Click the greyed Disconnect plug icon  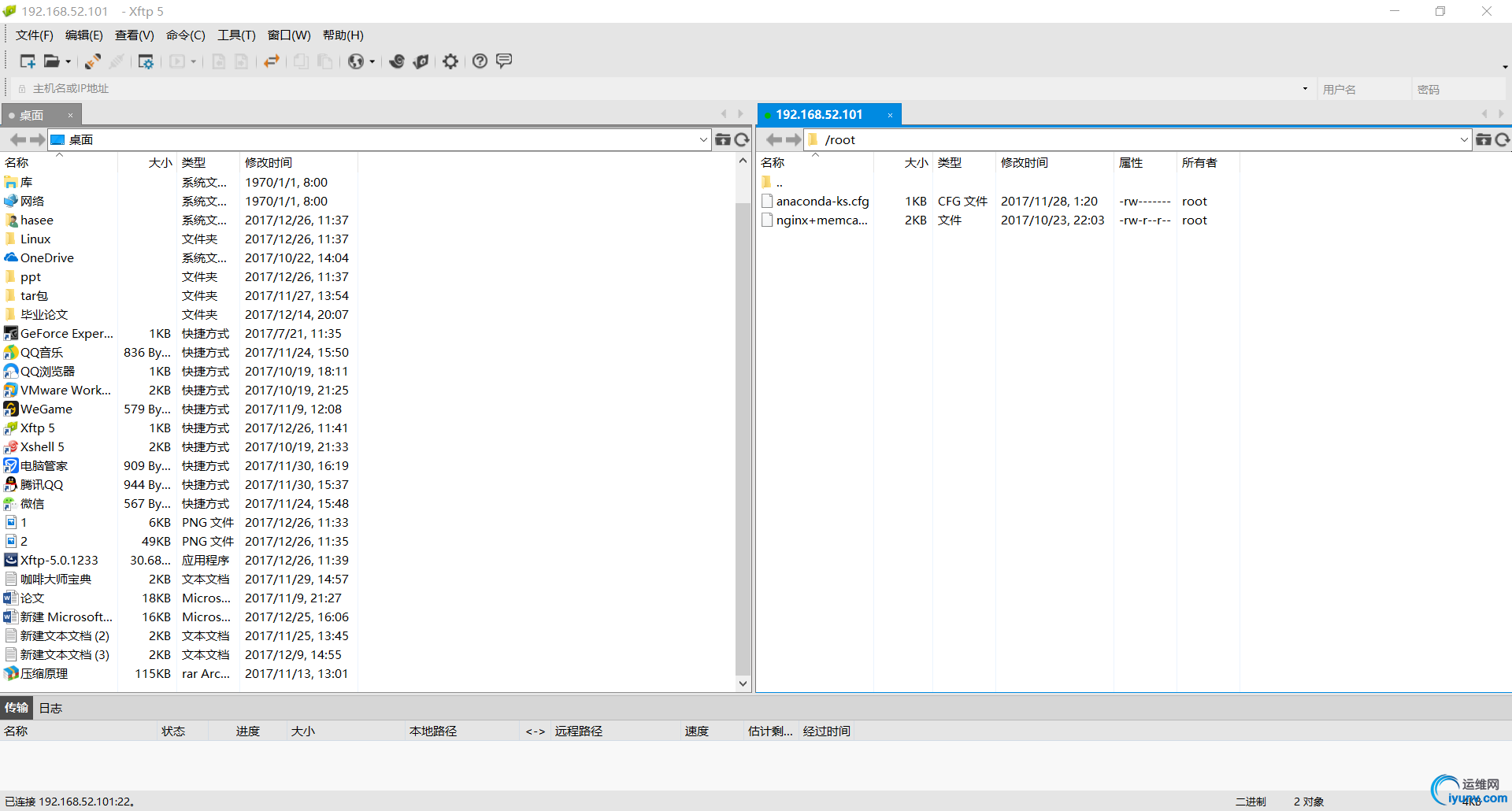[x=117, y=61]
